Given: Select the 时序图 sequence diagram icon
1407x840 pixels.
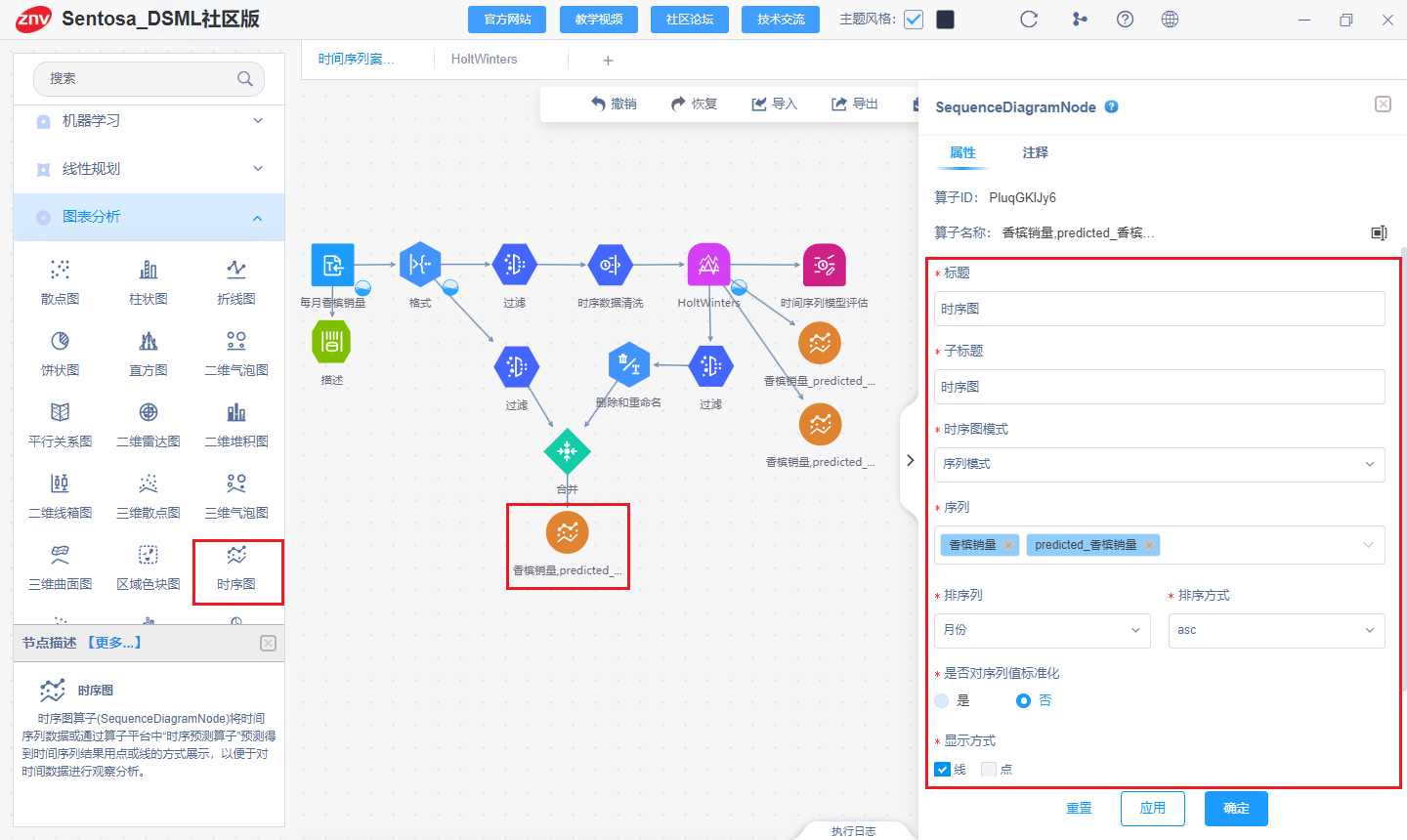Looking at the screenshot, I should click(x=236, y=555).
